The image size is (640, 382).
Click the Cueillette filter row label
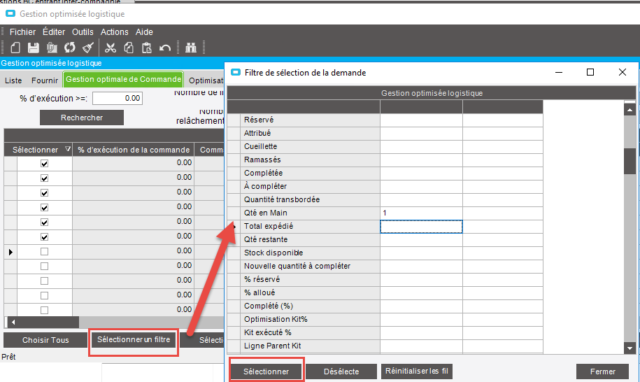click(x=260, y=147)
